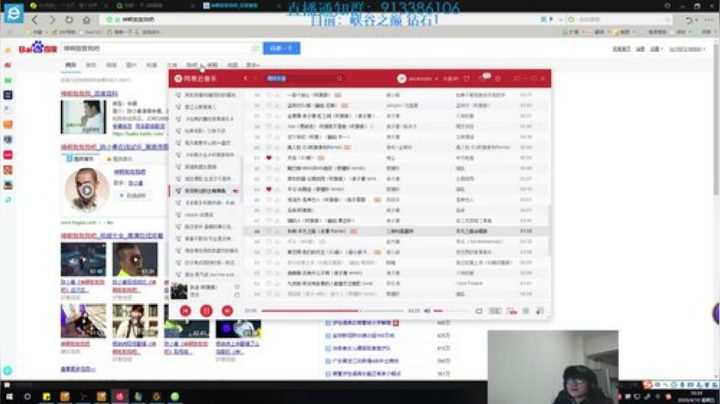
Task: Open messages icon with notification badge
Action: 484,78
